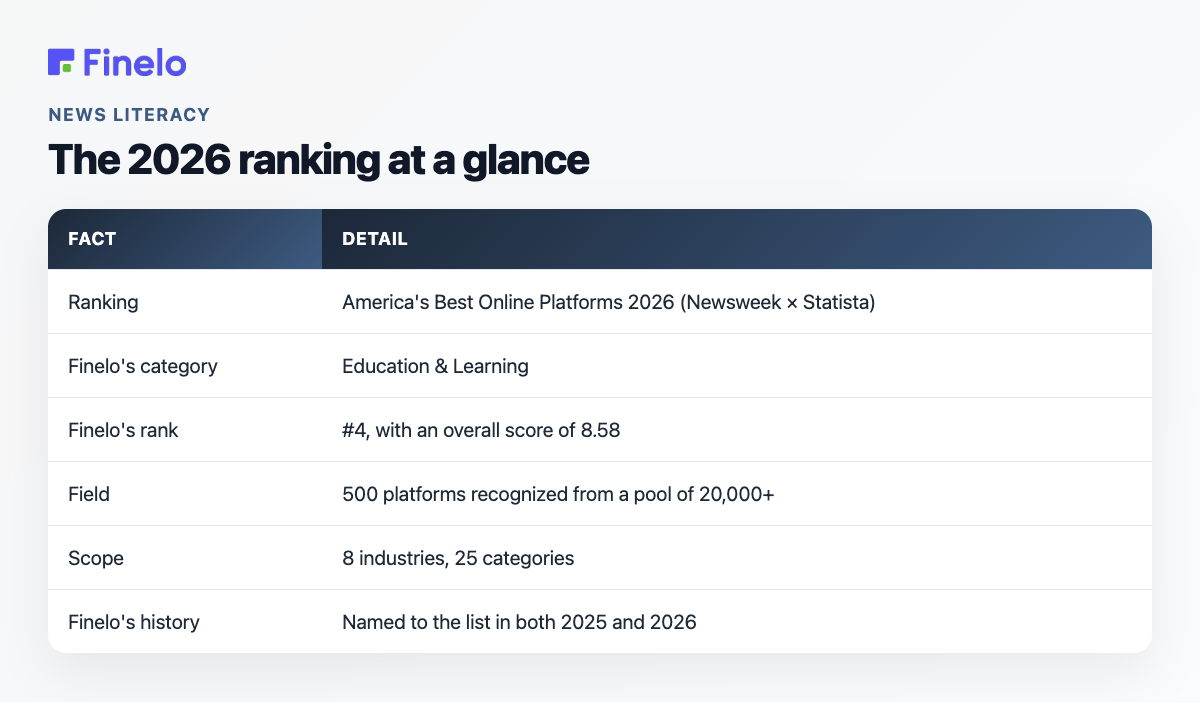This screenshot has height=702, width=1200.
Task: Click the DETAIL column header
Action: [737, 239]
